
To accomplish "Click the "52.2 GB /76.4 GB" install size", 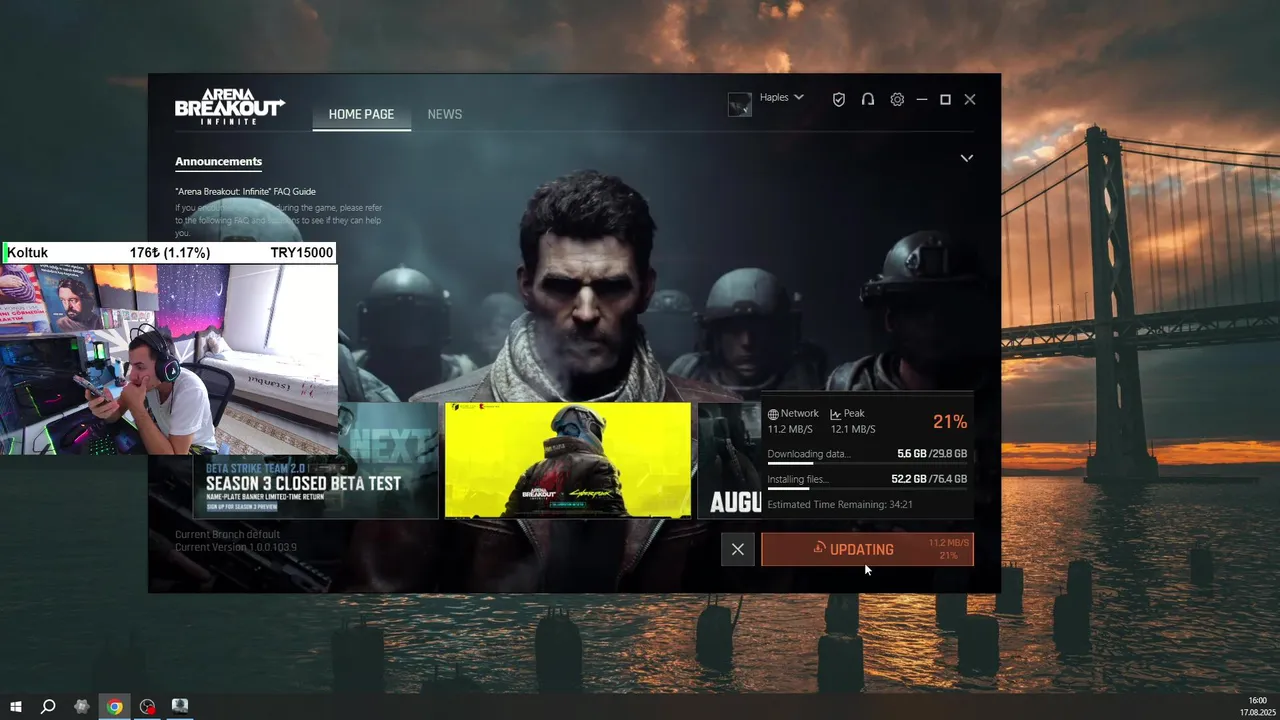I will 929,479.
